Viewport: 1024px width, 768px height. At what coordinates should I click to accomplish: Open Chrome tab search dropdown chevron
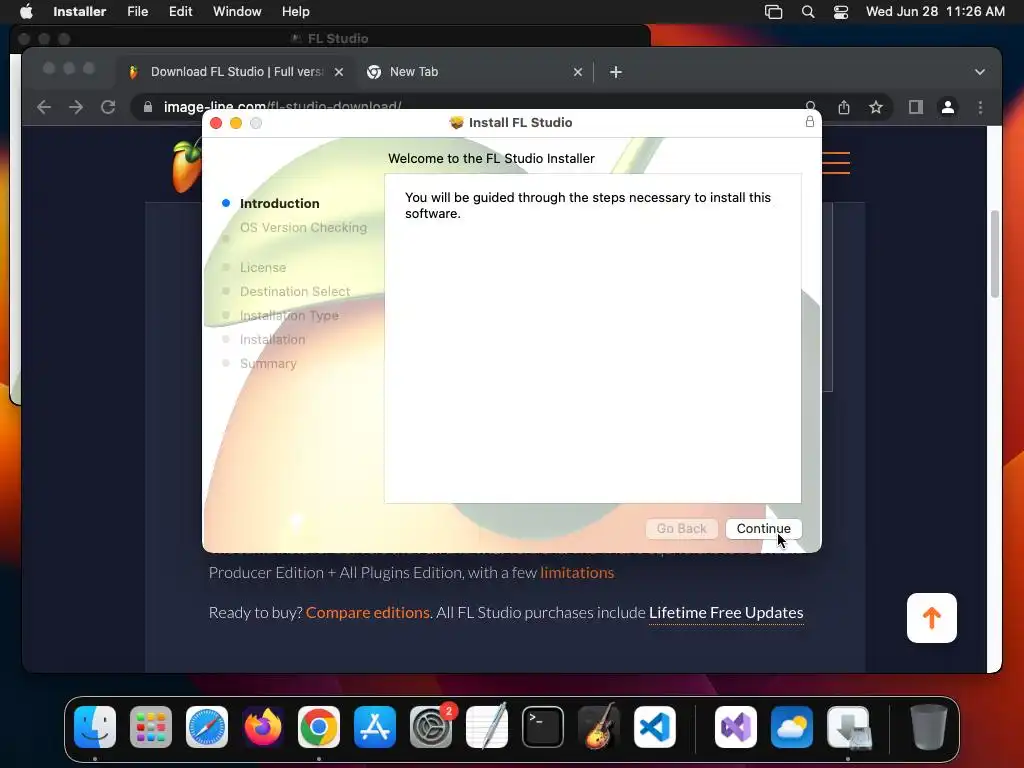pos(980,72)
